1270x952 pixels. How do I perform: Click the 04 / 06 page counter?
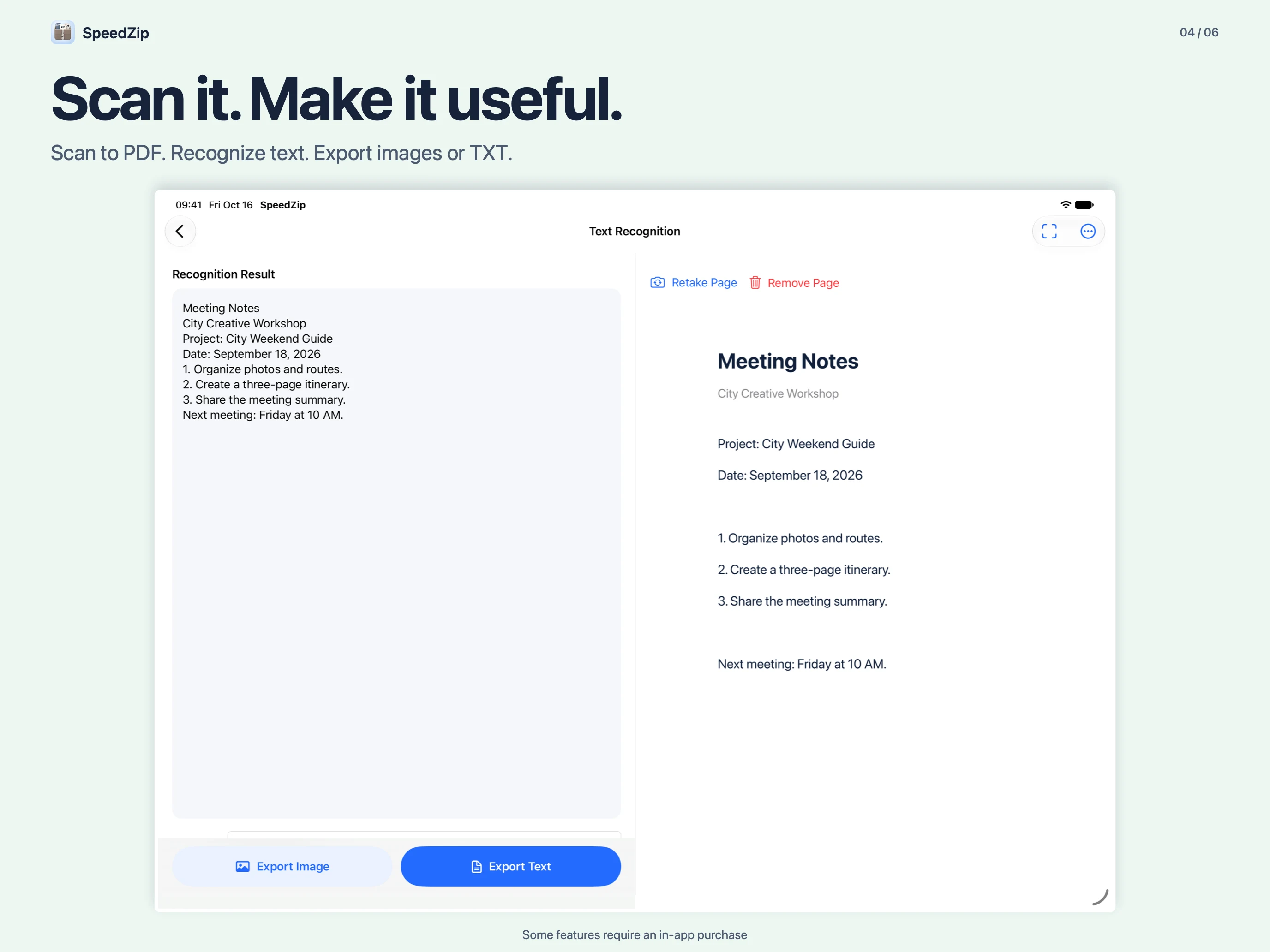coord(1199,32)
